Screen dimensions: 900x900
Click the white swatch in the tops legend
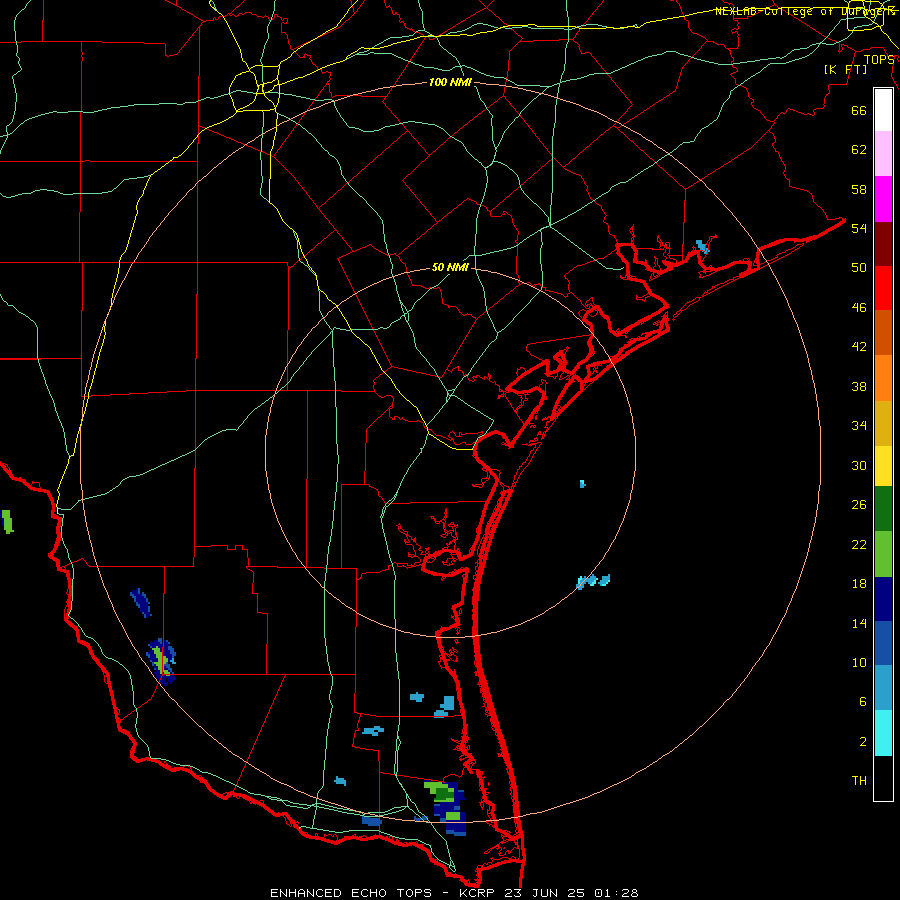(883, 110)
